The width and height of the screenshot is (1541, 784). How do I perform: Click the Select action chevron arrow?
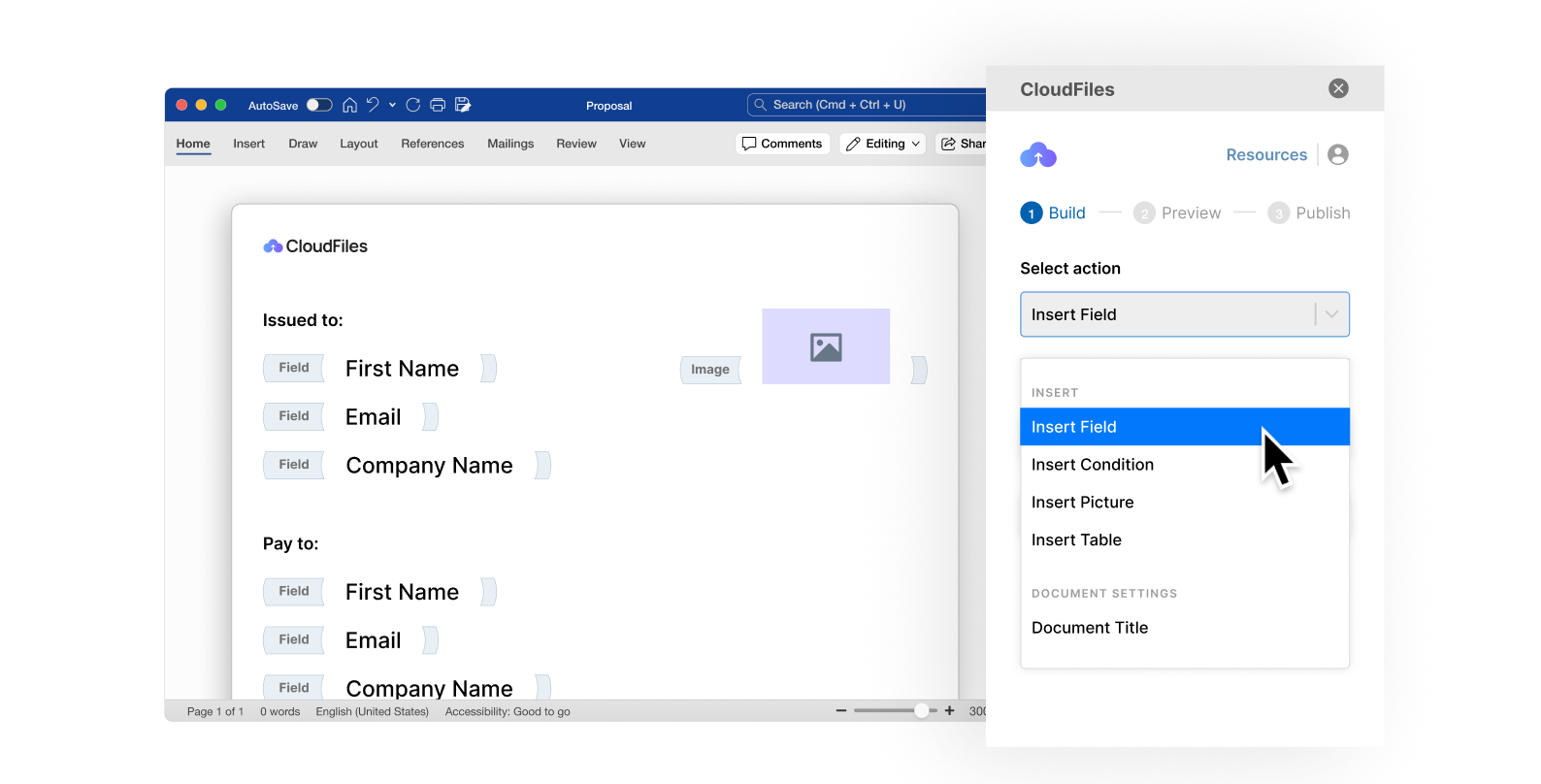(1331, 314)
